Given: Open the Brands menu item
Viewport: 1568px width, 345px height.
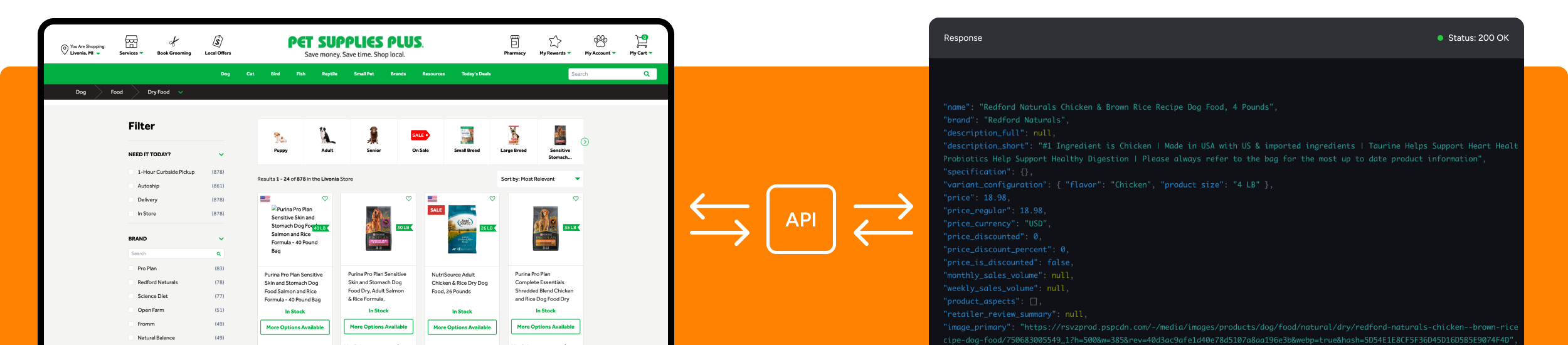Looking at the screenshot, I should 398,74.
